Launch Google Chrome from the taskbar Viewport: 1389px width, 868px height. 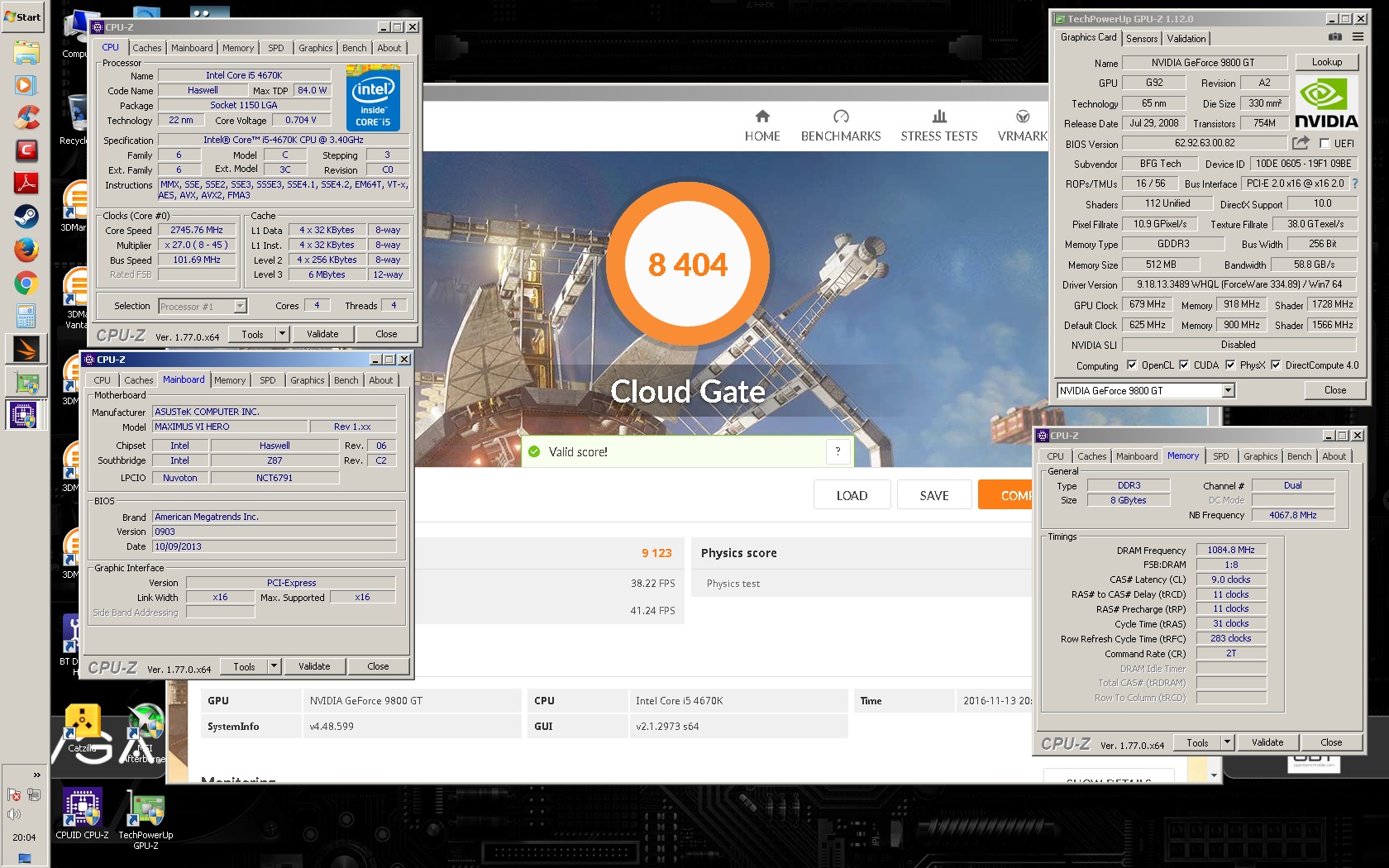click(26, 283)
